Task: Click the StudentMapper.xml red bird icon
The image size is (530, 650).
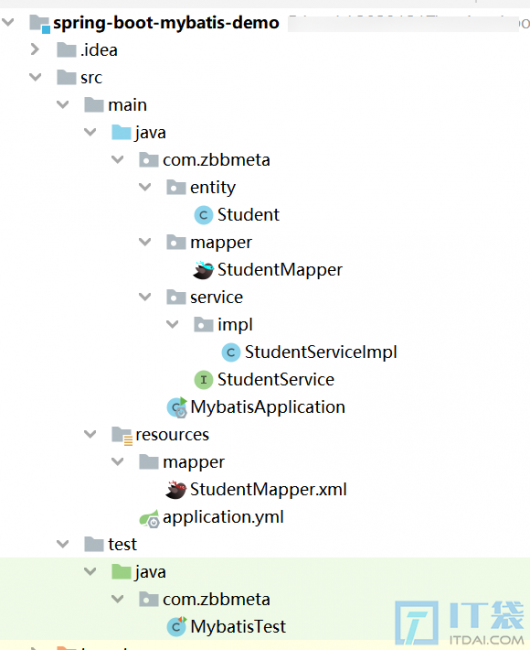Action: tap(176, 490)
